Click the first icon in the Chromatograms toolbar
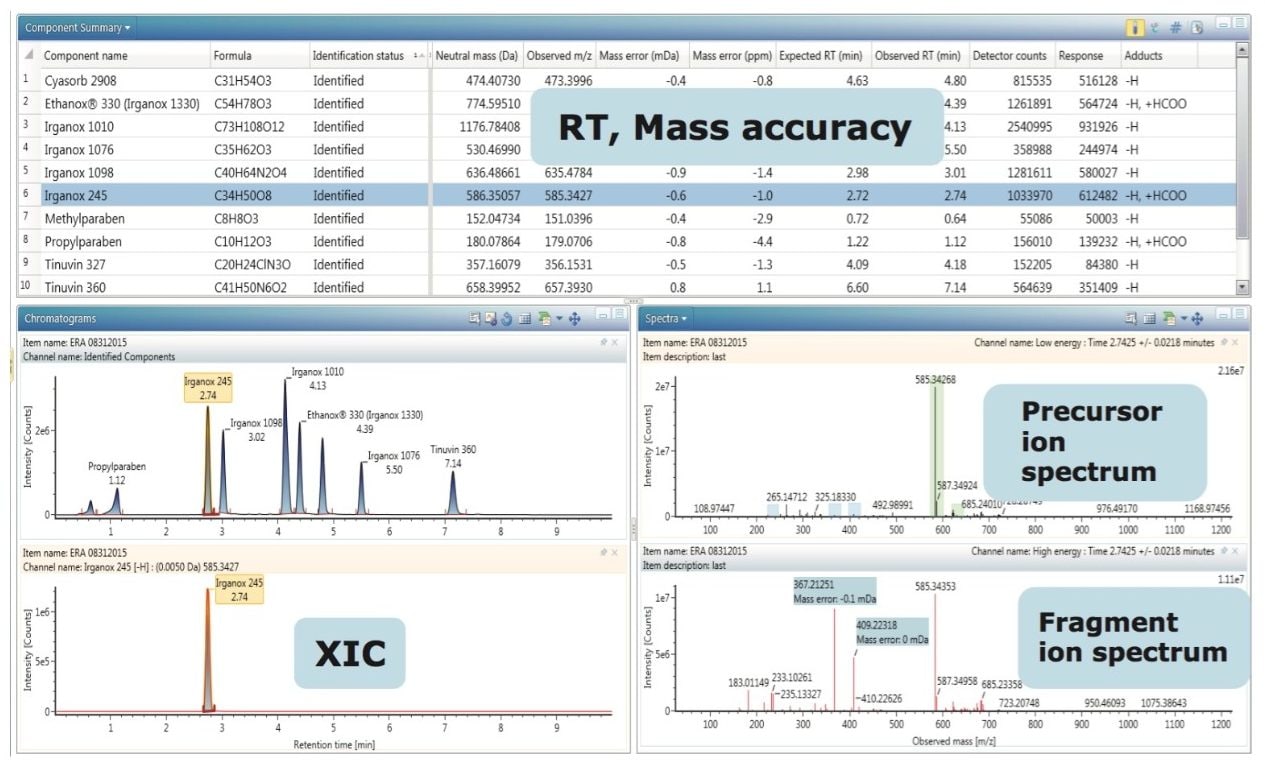Screen dimensions: 1265x770 coord(474,318)
